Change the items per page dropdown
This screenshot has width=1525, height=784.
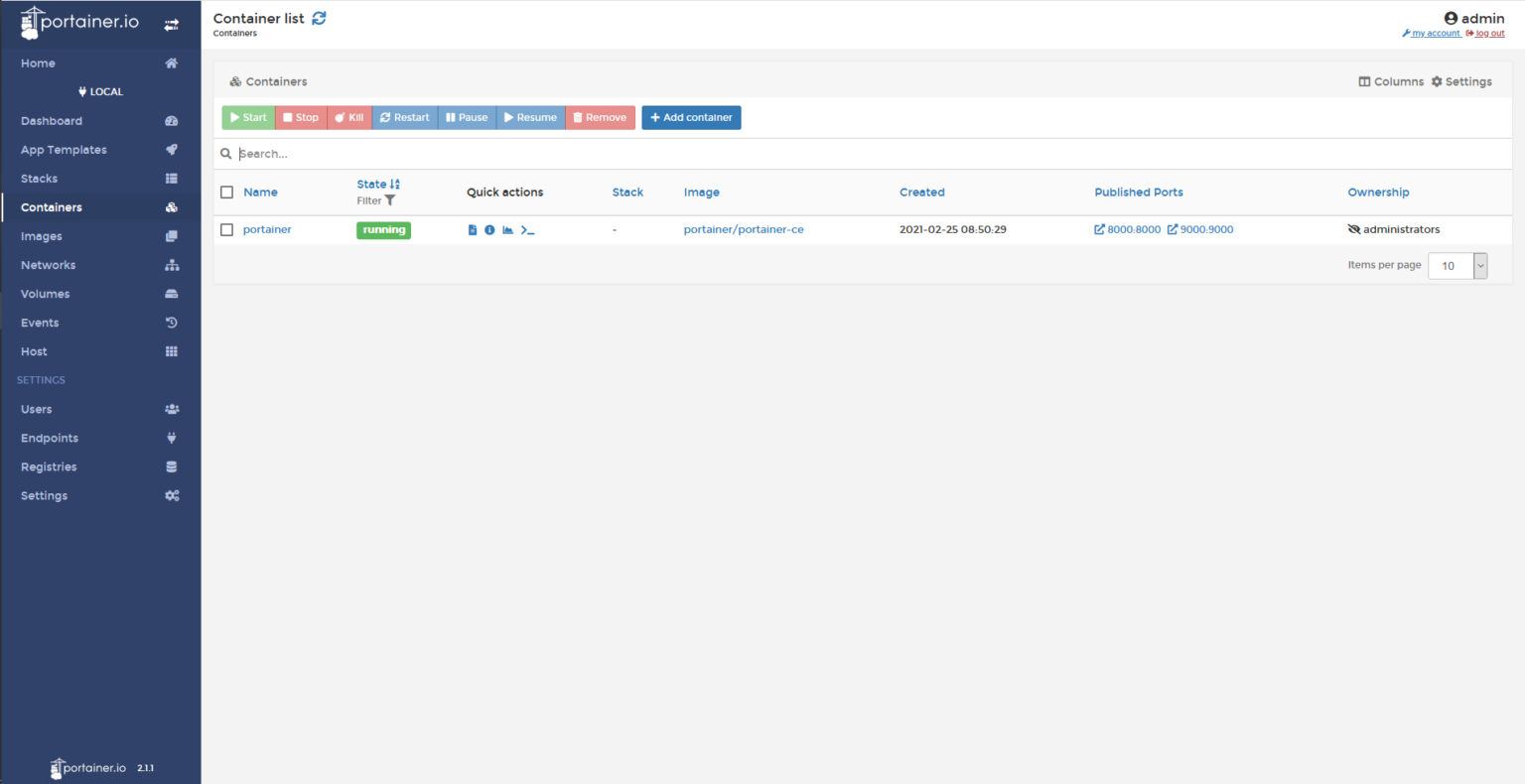tap(1456, 265)
